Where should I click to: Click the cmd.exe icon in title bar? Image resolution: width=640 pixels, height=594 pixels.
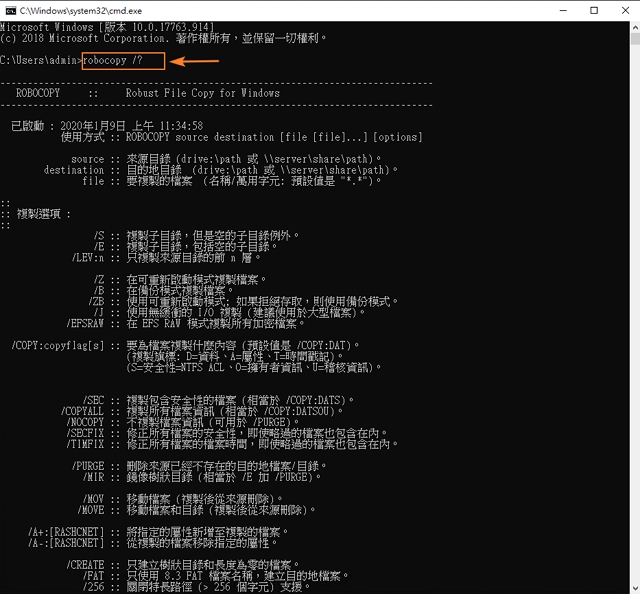pyautogui.click(x=10, y=11)
